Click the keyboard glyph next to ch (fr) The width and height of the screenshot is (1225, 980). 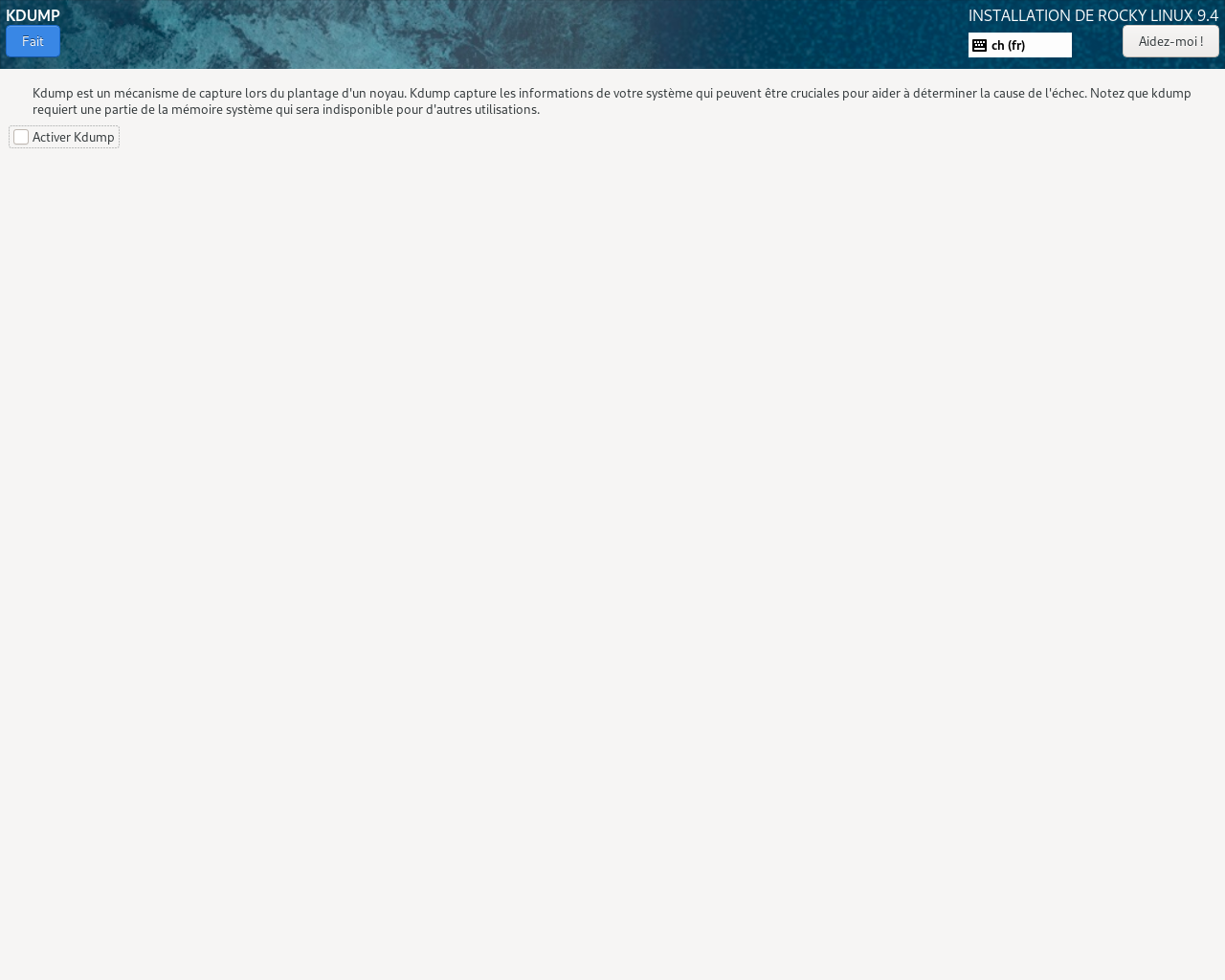[977, 44]
